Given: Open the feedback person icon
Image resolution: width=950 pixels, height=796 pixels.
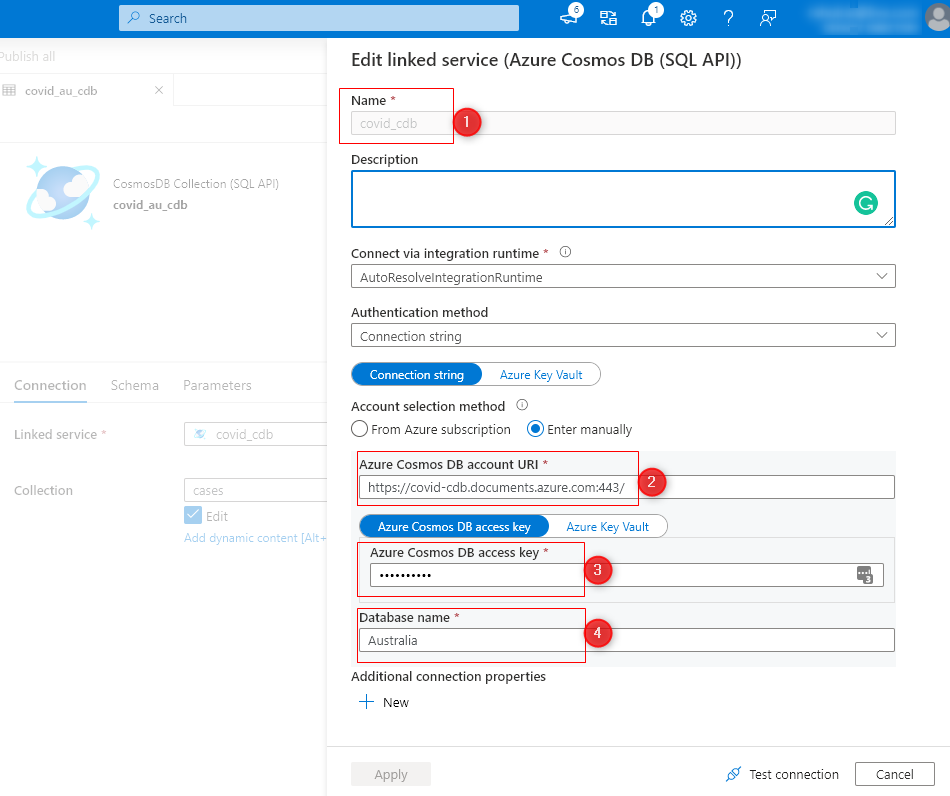Looking at the screenshot, I should pos(768,18).
